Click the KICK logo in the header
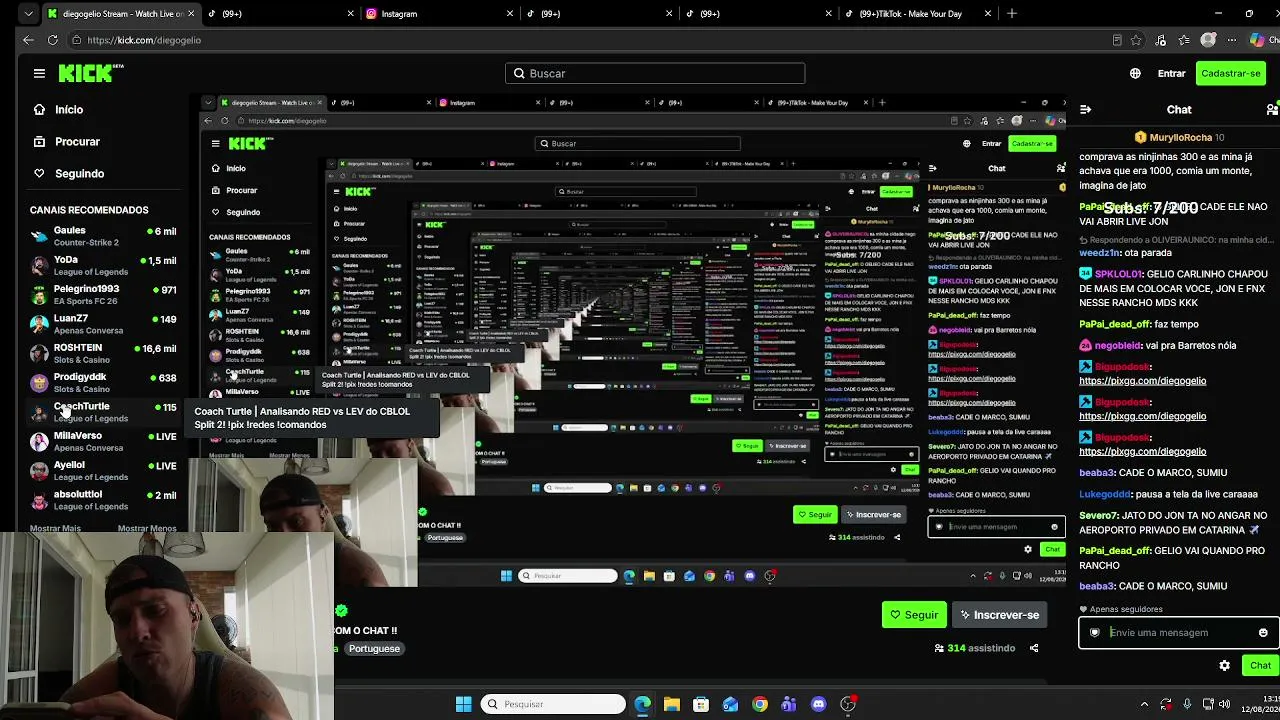 point(91,73)
